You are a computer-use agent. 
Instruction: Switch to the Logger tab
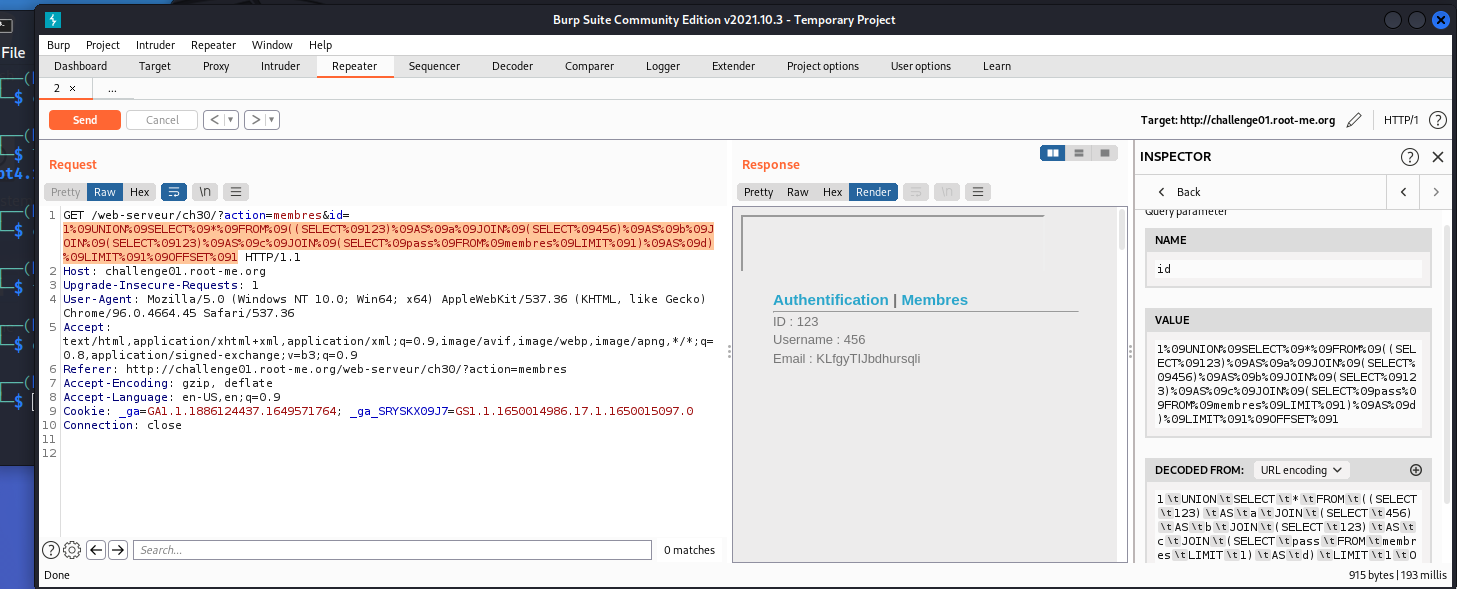click(662, 66)
